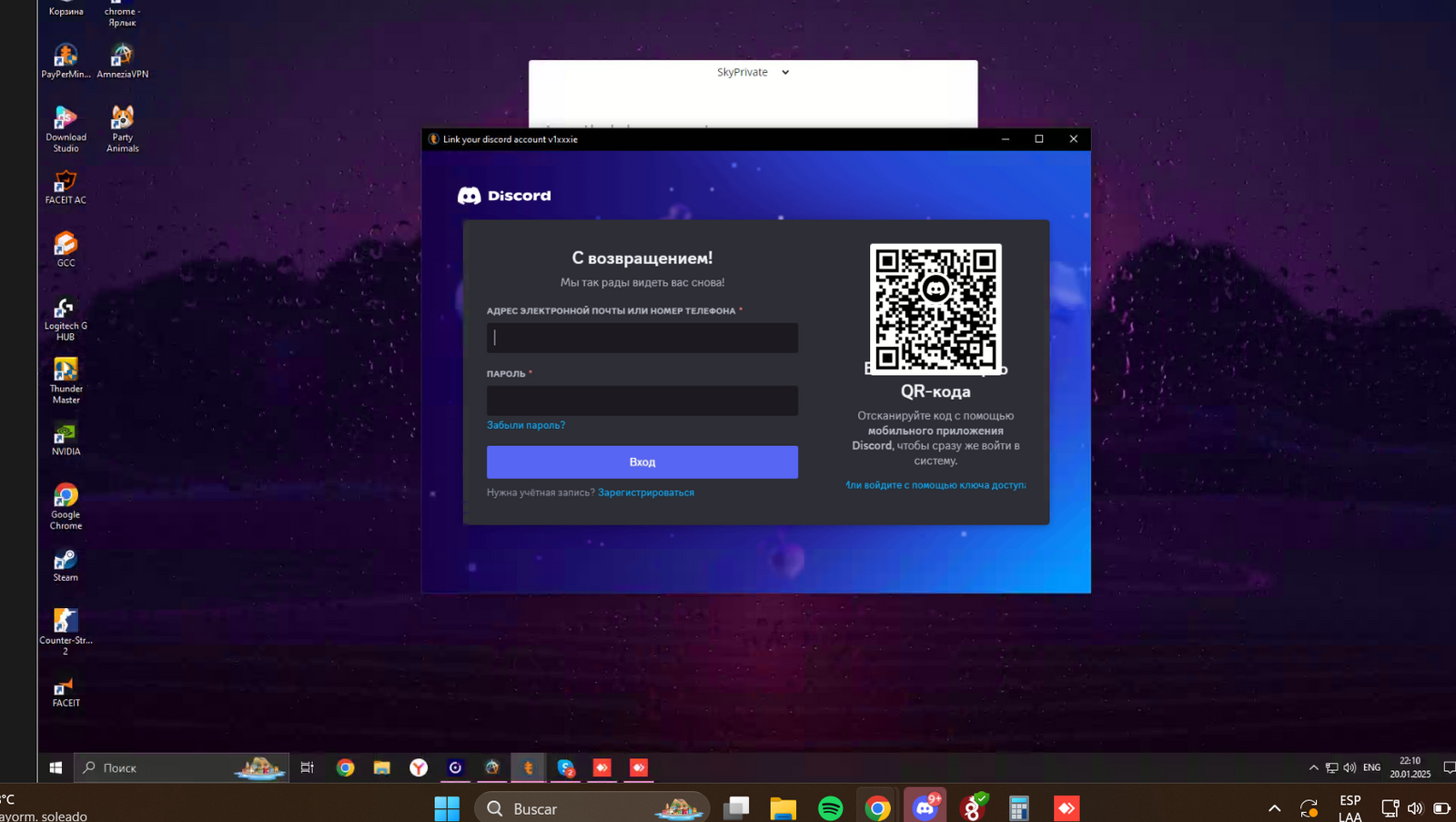1456x822 pixels.
Task: Show hidden icons in remote system tray
Action: pos(1313,767)
